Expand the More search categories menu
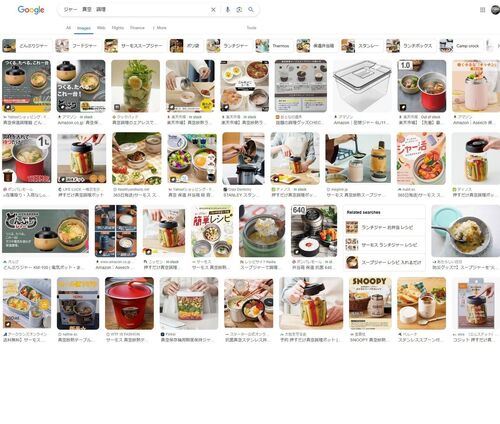The image size is (500, 424). [160, 28]
